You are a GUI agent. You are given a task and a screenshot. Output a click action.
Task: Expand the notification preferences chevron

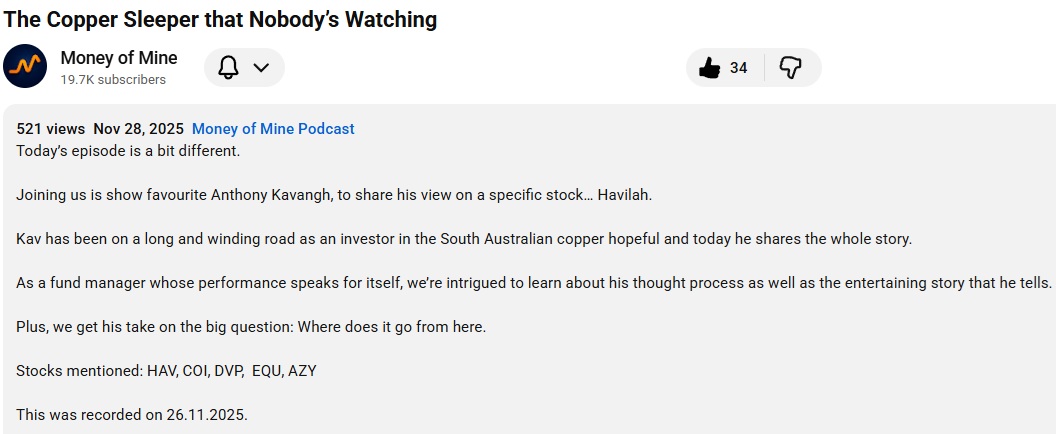[x=261, y=67]
